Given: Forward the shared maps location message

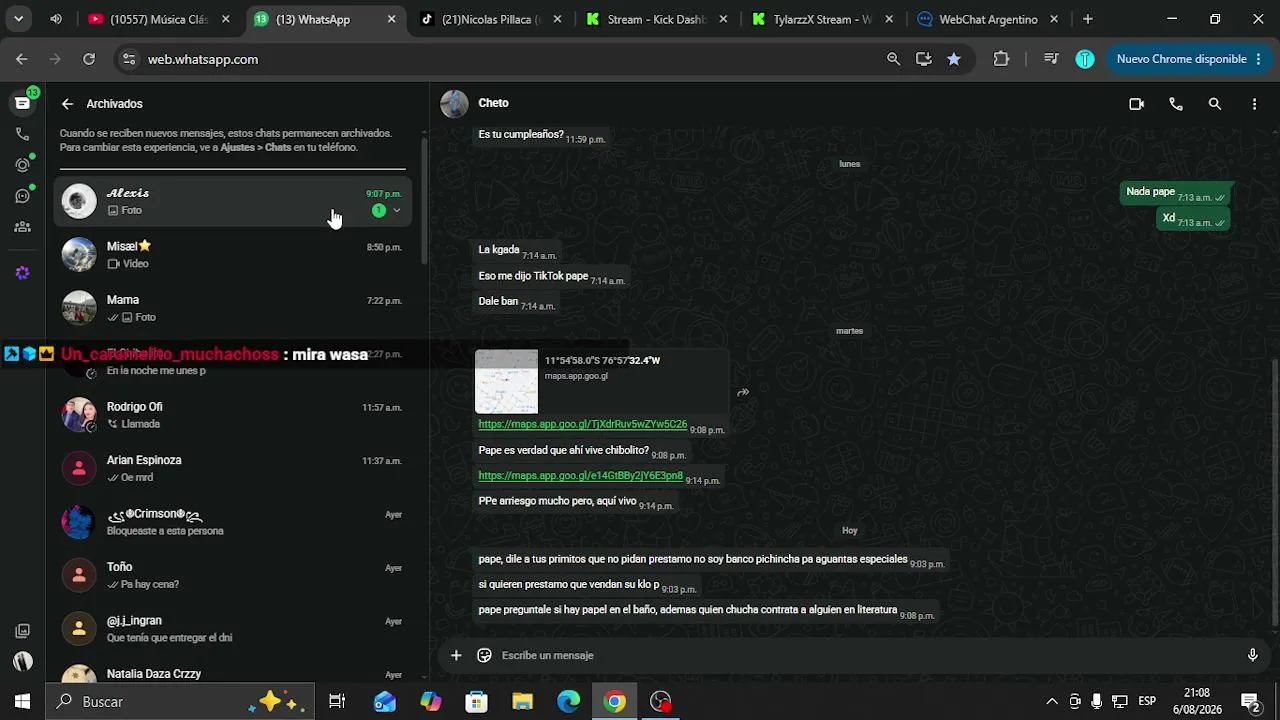Looking at the screenshot, I should 743,392.
